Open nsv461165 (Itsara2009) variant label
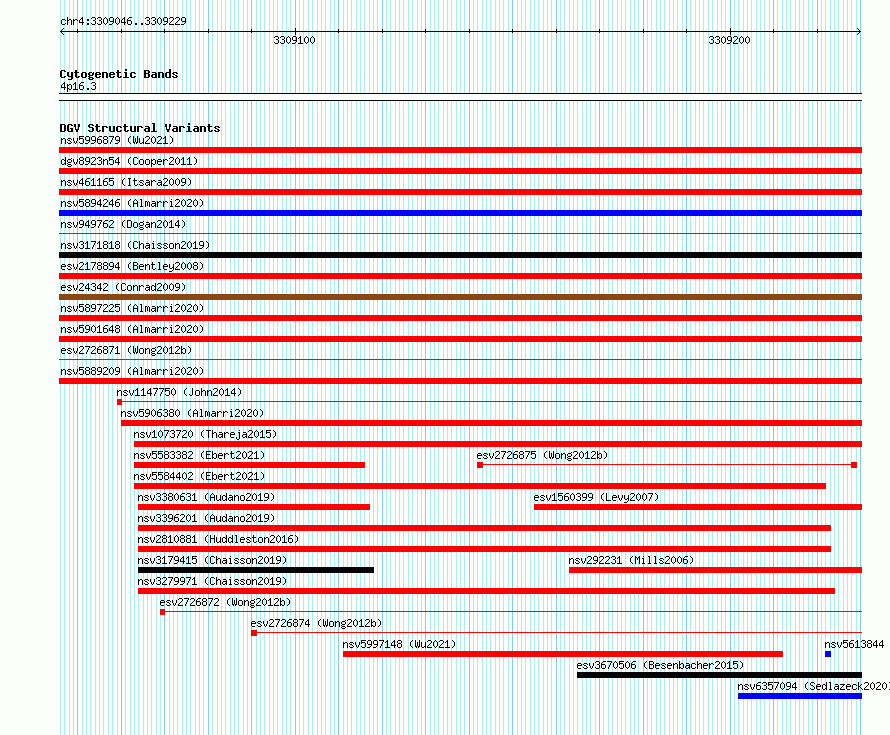Screen dimensions: 890x735 126,182
